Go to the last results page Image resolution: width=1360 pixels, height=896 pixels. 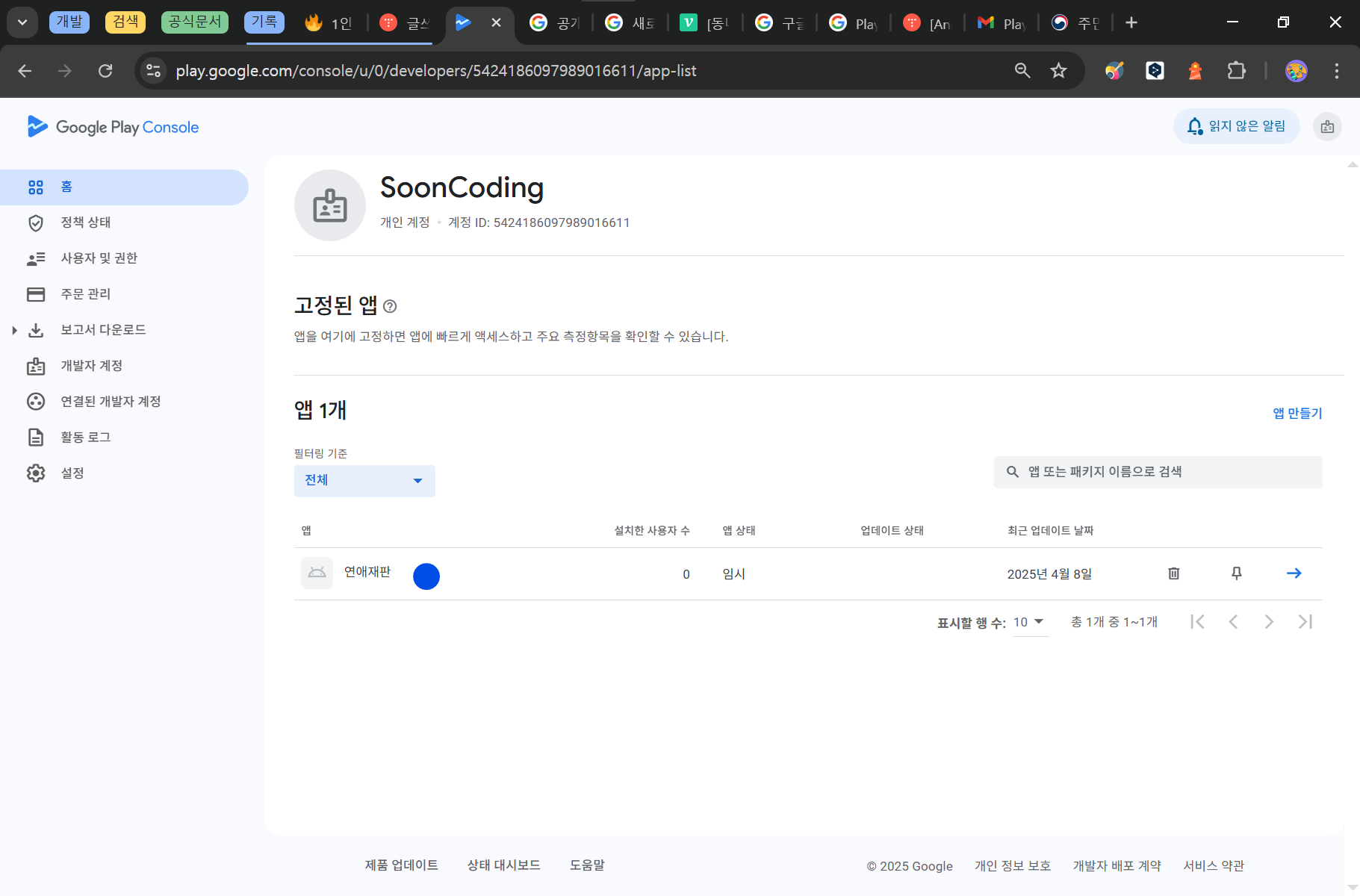[x=1305, y=622]
